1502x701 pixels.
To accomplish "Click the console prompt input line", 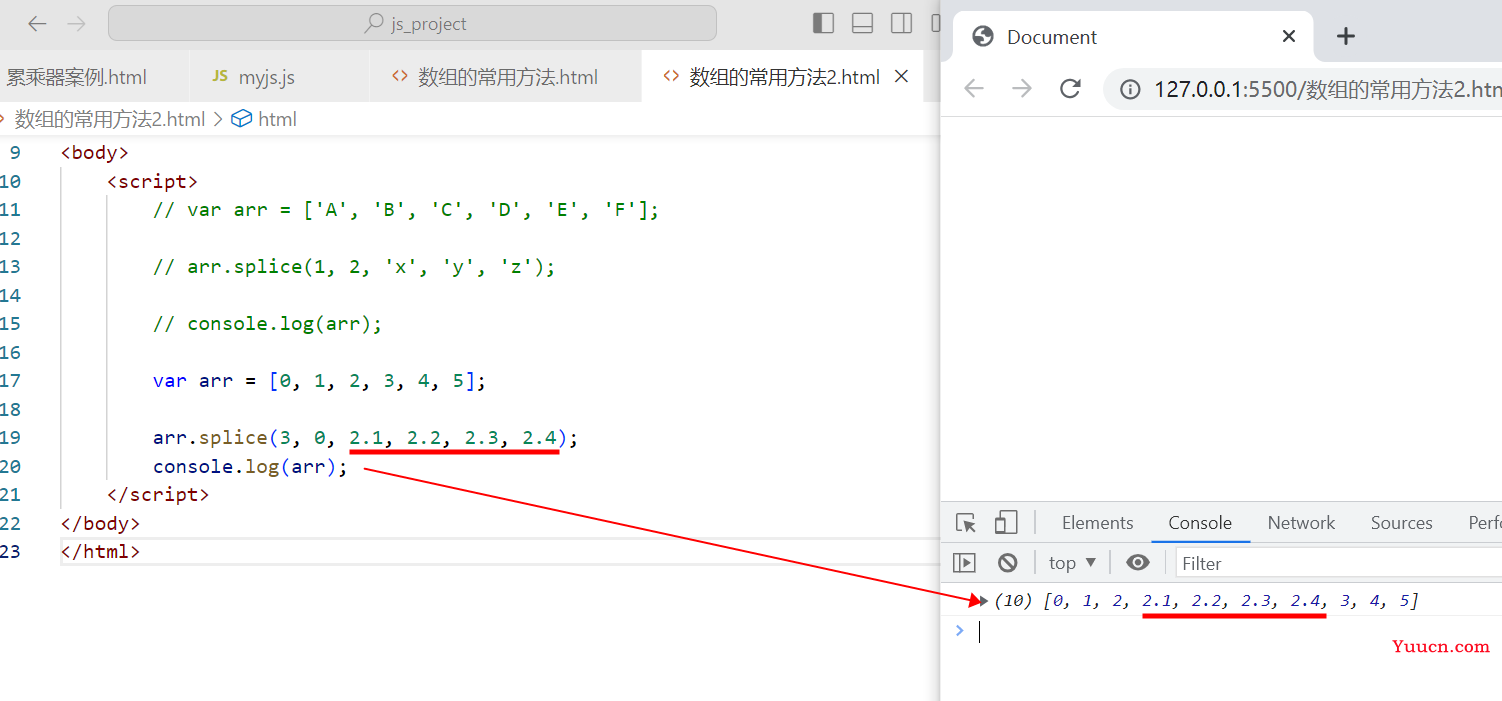I will point(1240,631).
